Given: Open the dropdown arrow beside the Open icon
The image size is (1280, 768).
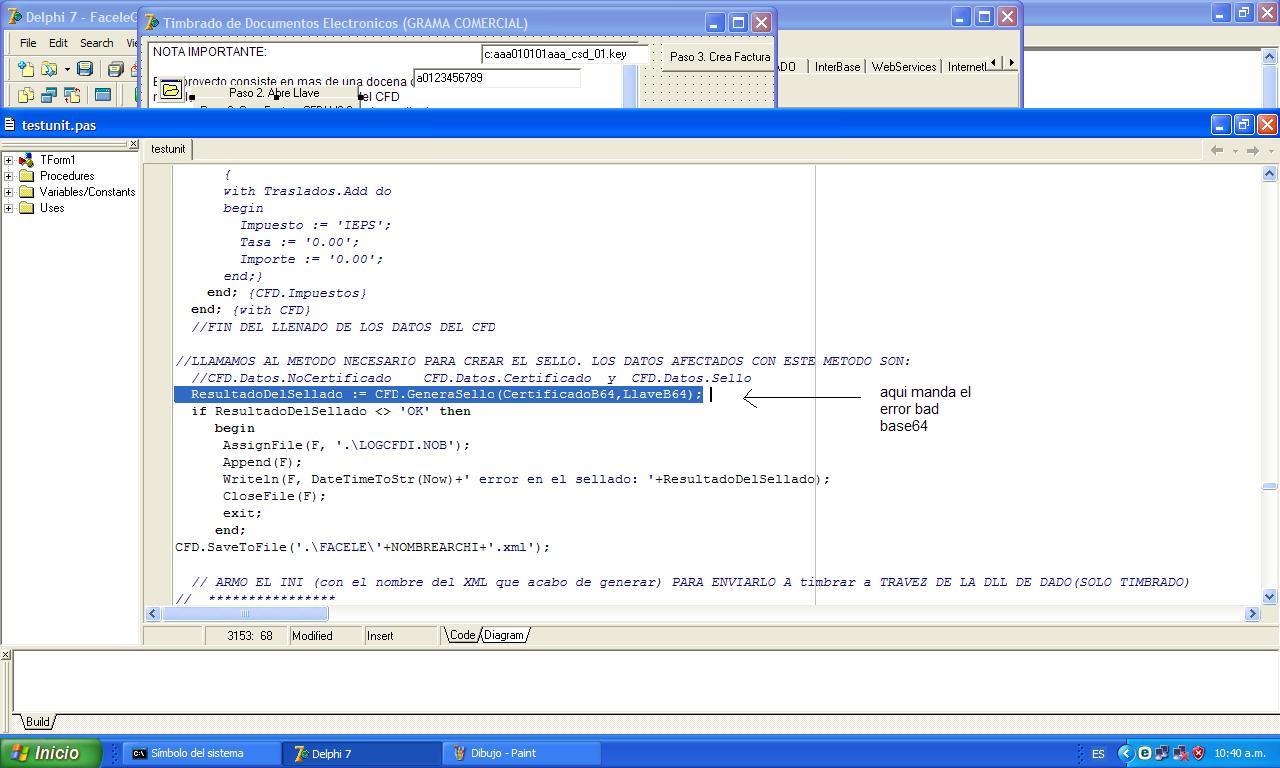Looking at the screenshot, I should 66,69.
